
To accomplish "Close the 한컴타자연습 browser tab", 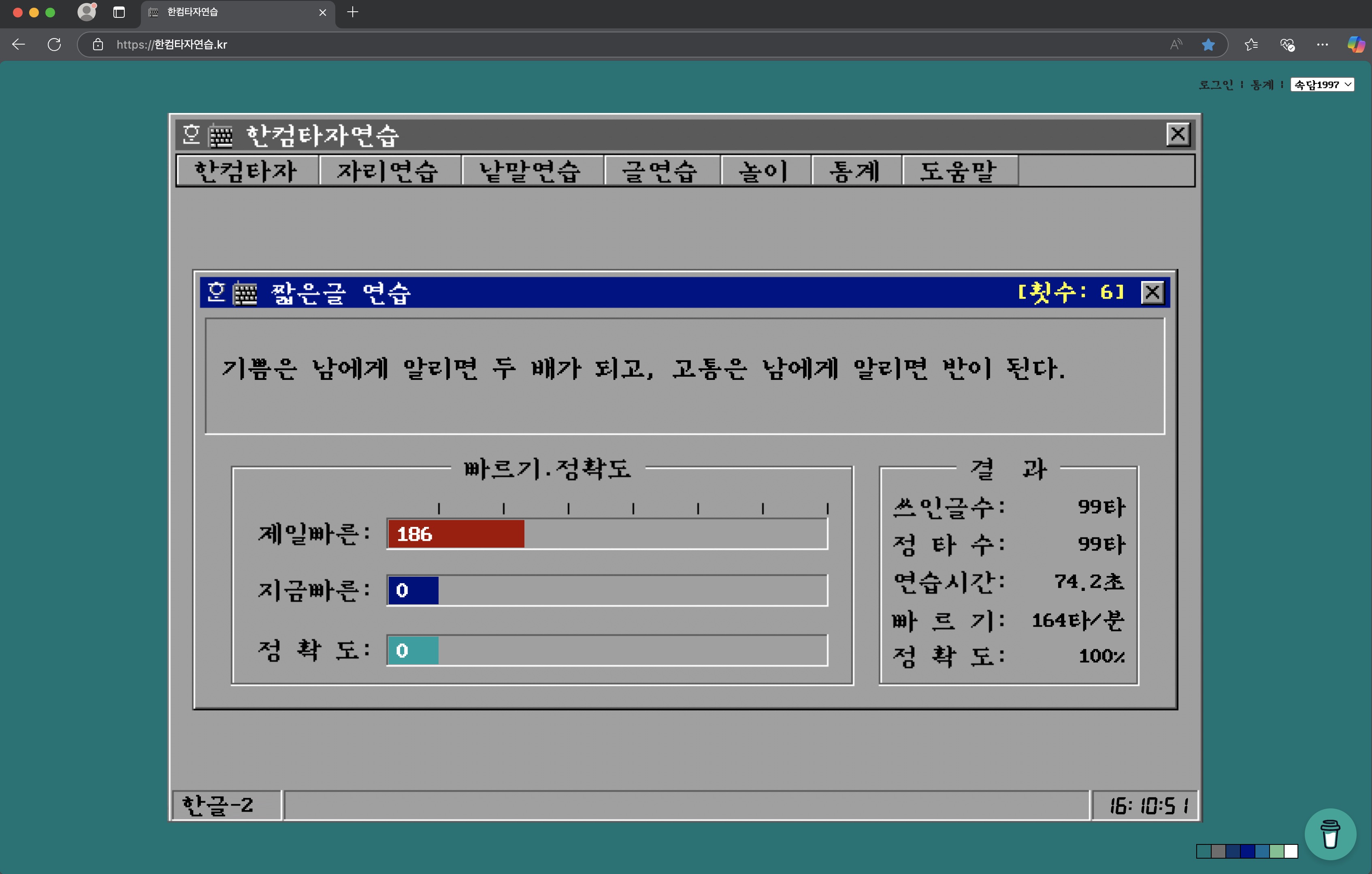I will coord(322,12).
